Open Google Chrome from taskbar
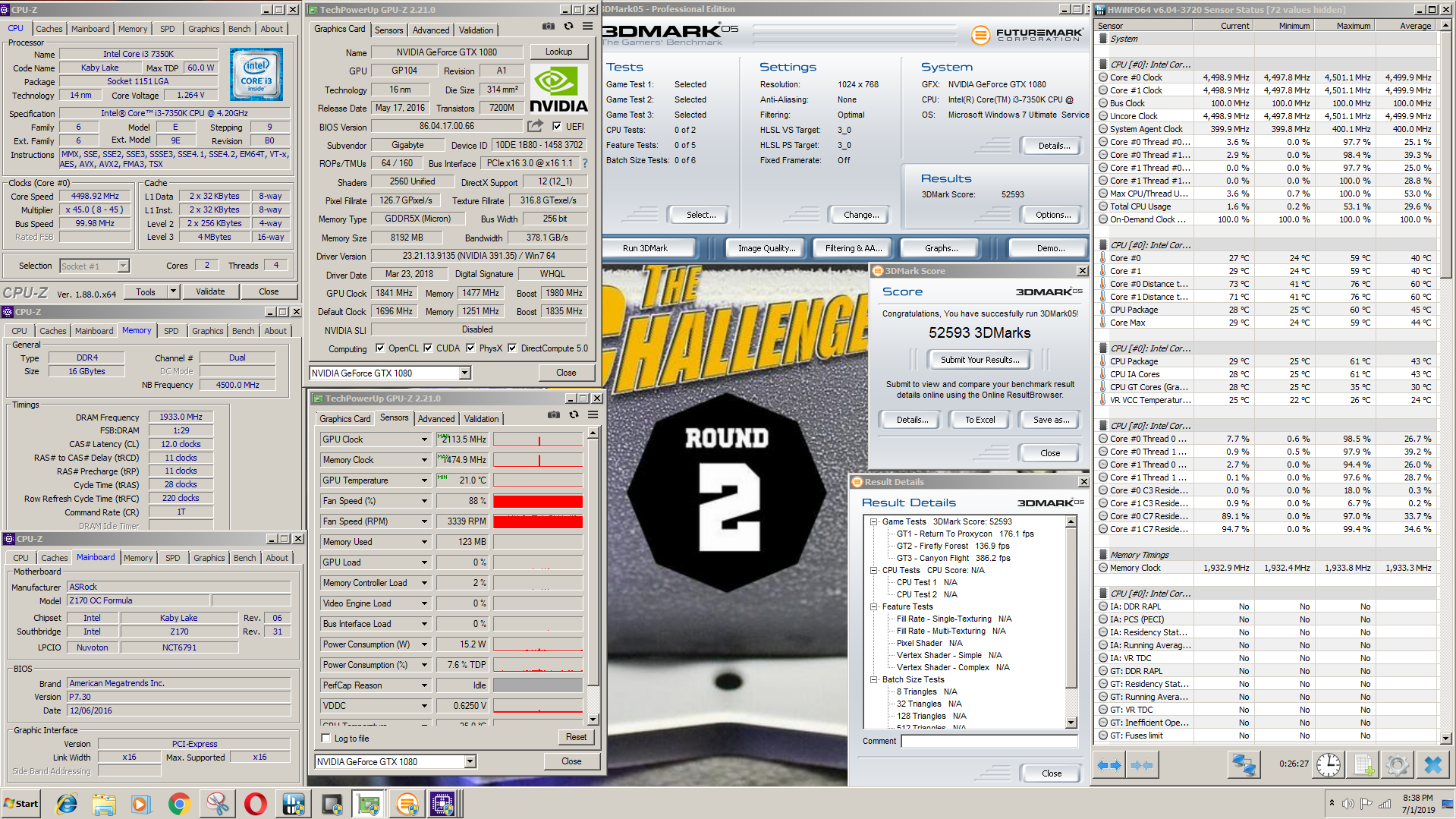1456x819 pixels. coord(179,804)
